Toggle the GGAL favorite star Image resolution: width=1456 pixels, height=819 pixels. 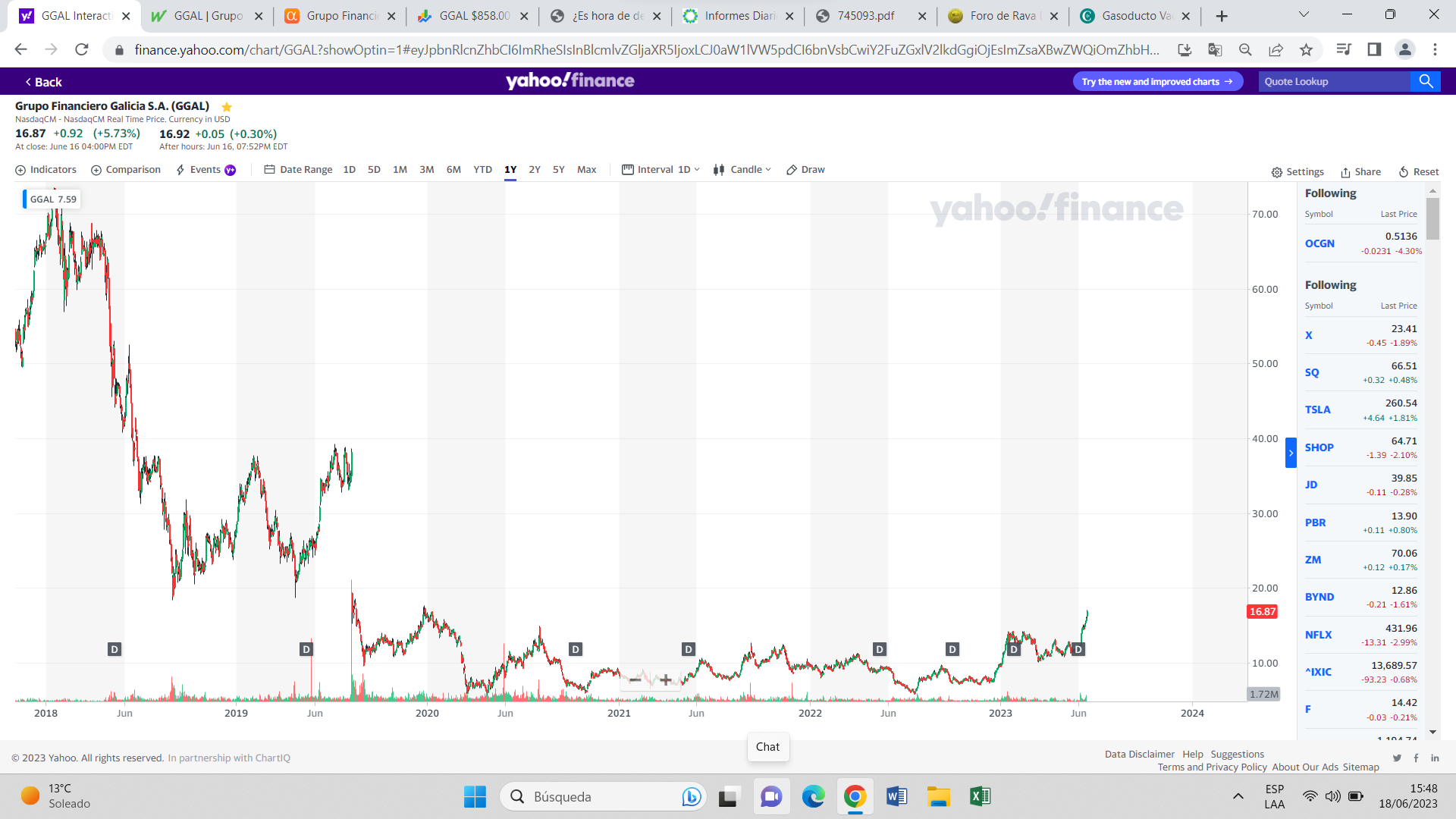click(227, 107)
